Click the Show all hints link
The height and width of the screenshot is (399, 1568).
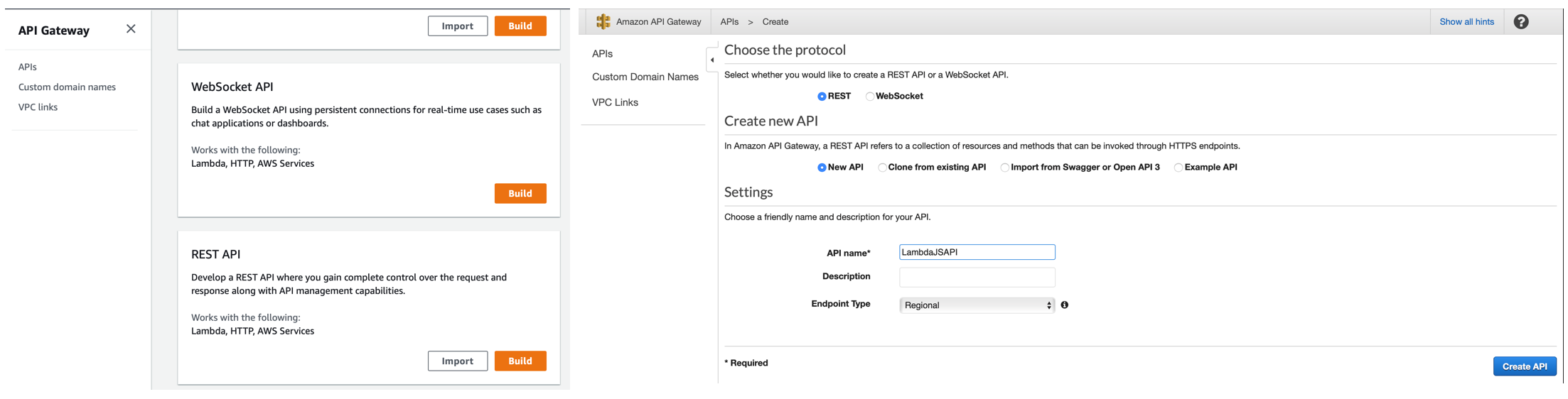pyautogui.click(x=1466, y=22)
